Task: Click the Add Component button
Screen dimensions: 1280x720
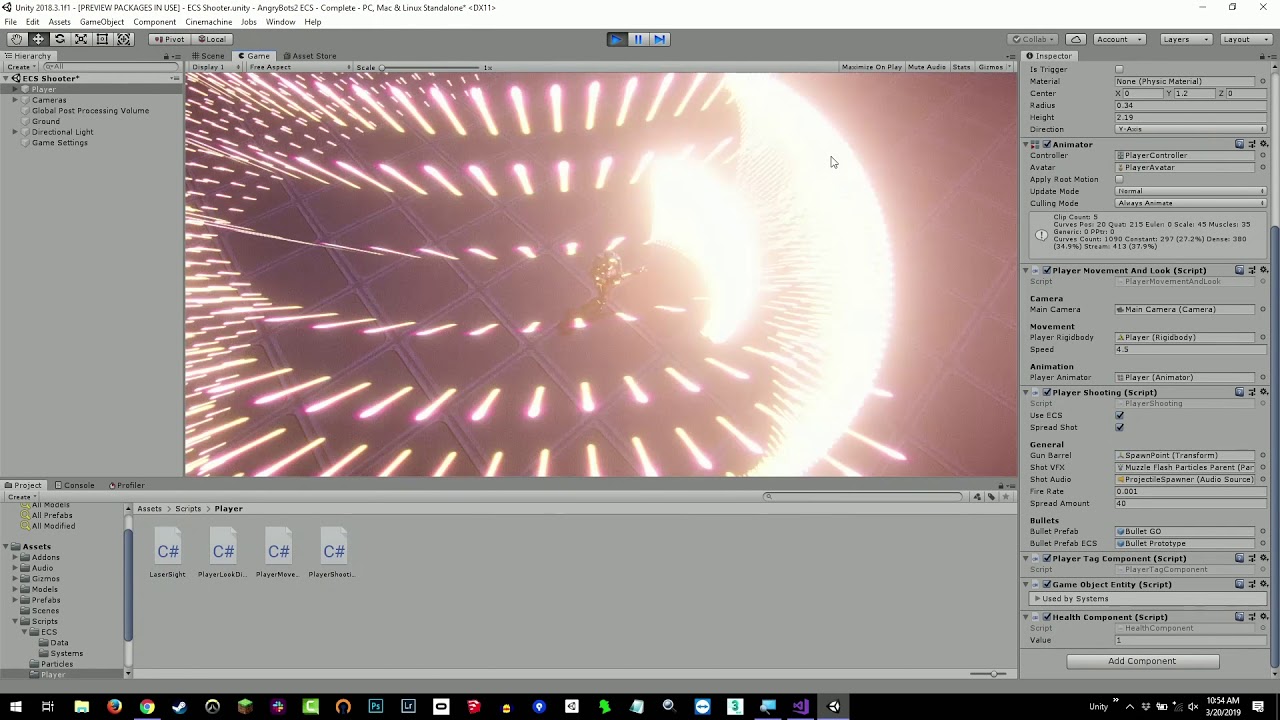Action: pos(1142,661)
